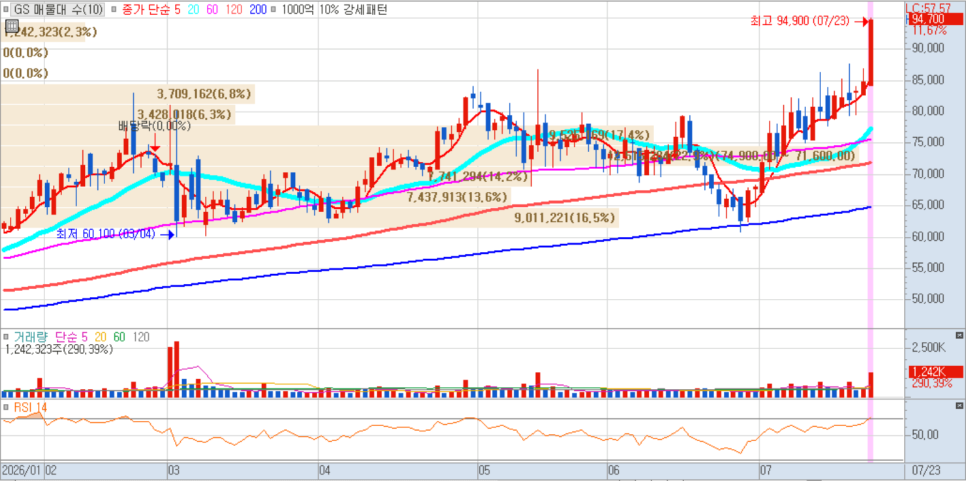The image size is (966, 481).
Task: Toggle the small square before 거래량 label
Action: point(6,338)
